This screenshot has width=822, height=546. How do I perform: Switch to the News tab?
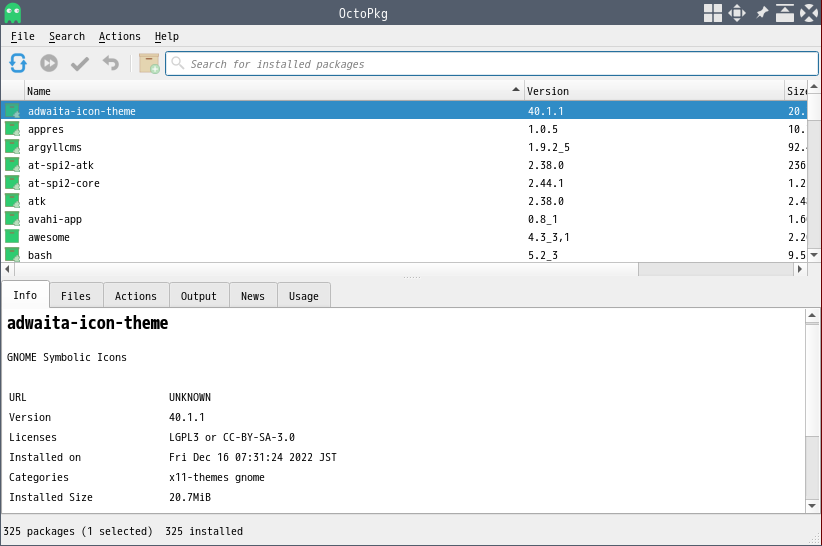253,296
